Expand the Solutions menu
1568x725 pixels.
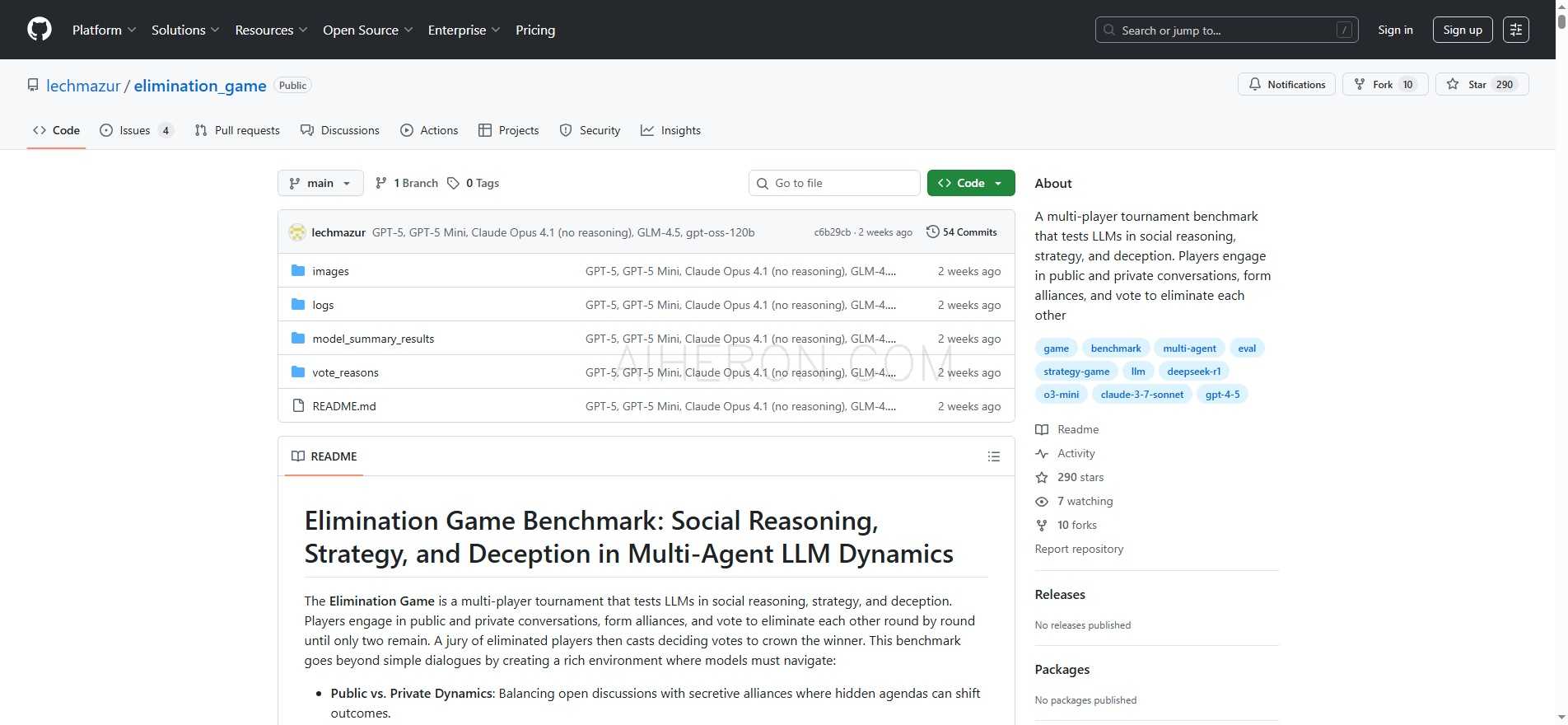click(185, 30)
